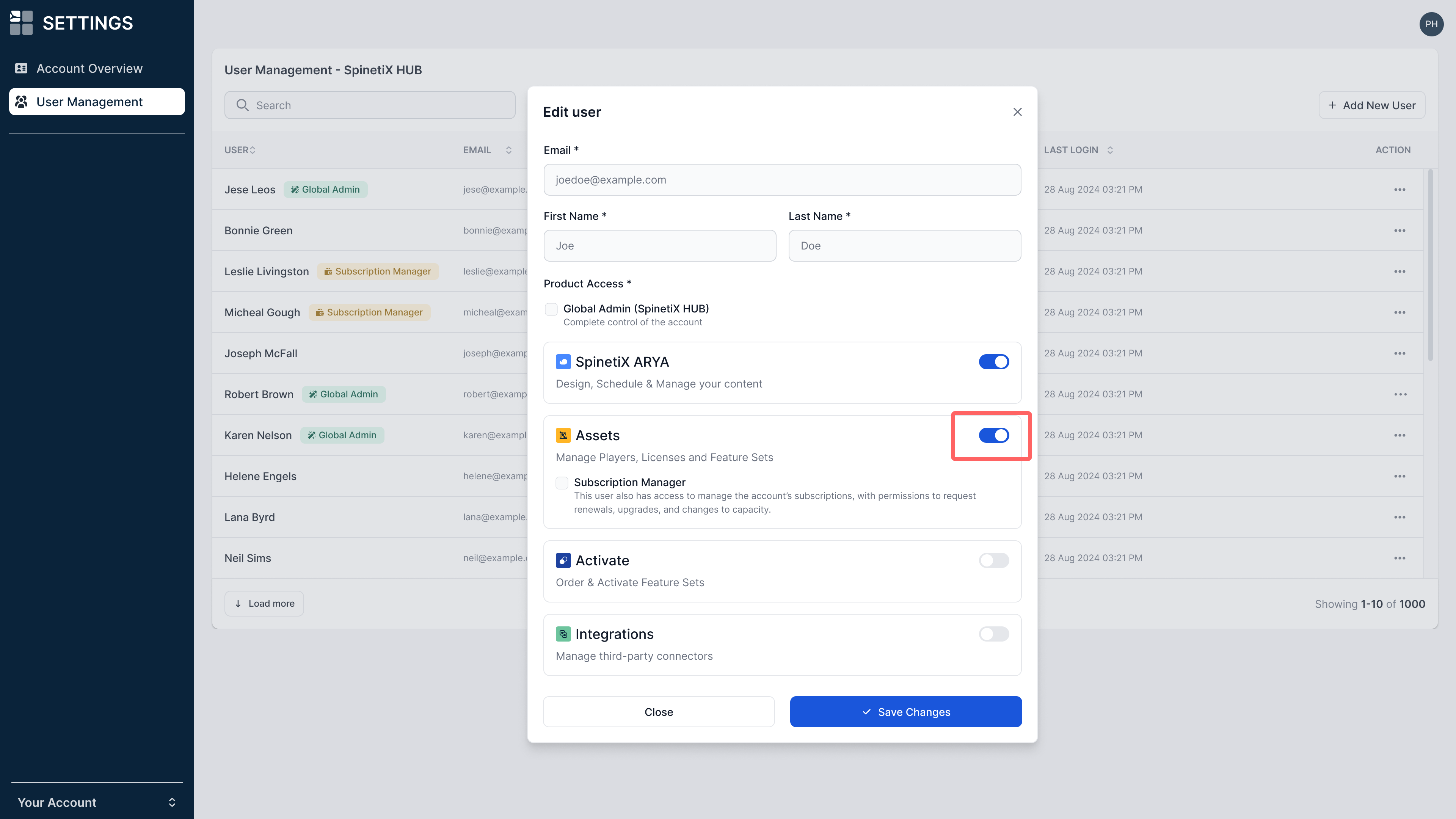Click Global Admin badge next to Jese Leos
This screenshot has width=1456, height=819.
[326, 189]
